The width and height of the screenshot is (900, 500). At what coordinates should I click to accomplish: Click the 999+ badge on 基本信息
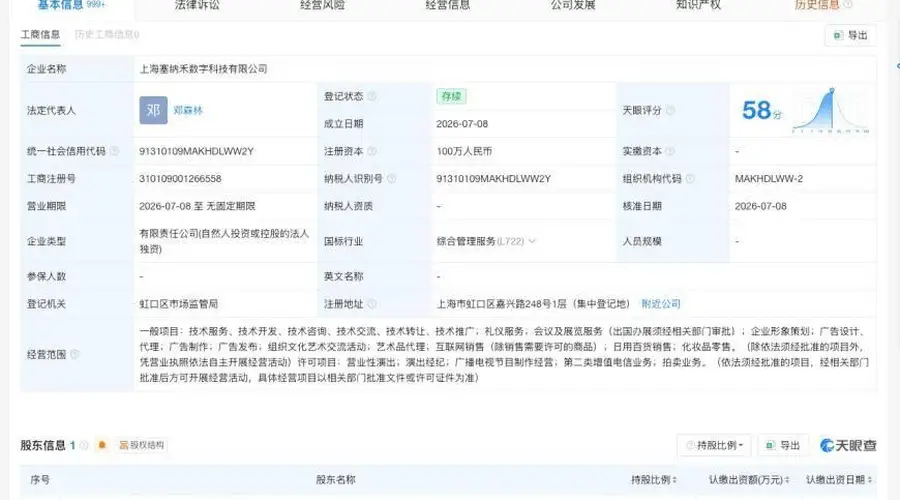click(96, 4)
